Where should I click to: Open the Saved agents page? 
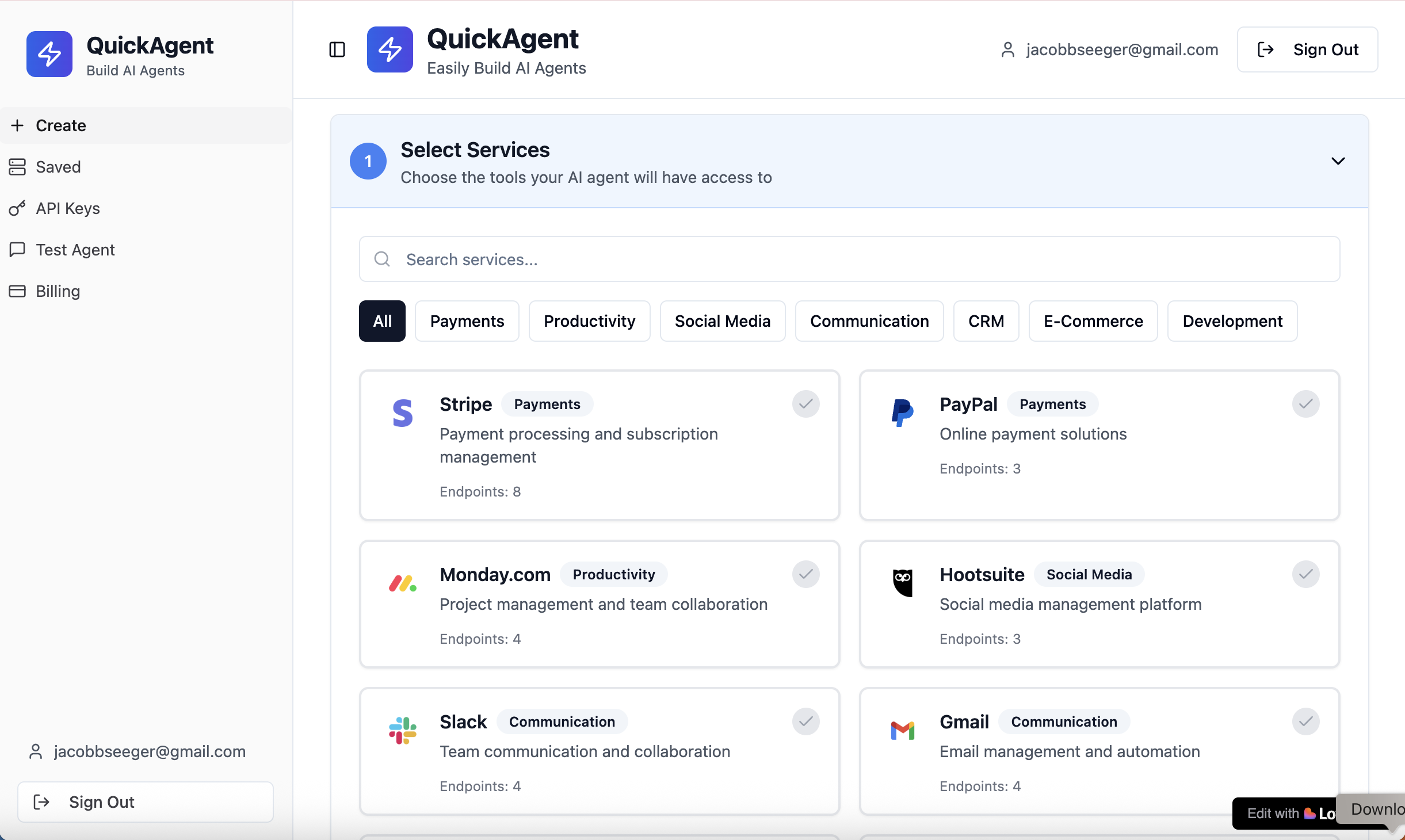58,167
